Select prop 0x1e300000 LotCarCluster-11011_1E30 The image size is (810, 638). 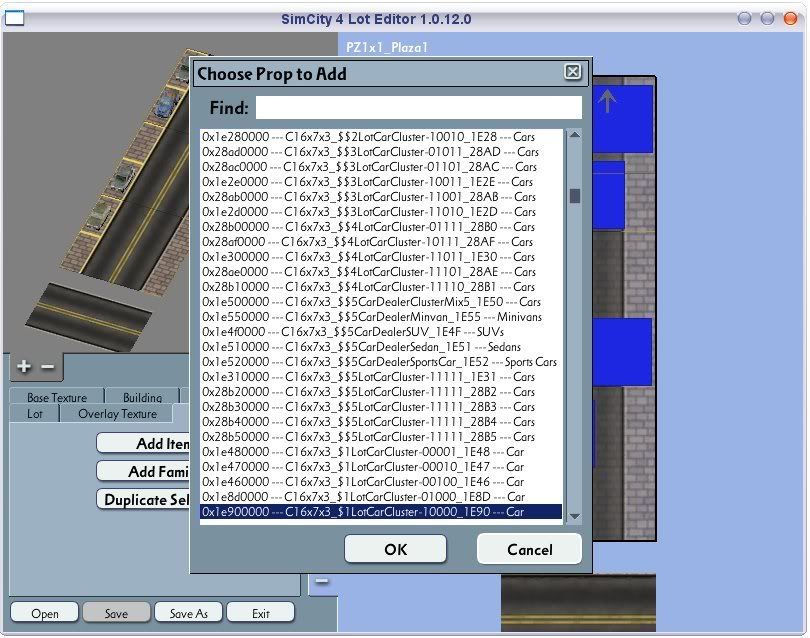point(381,257)
